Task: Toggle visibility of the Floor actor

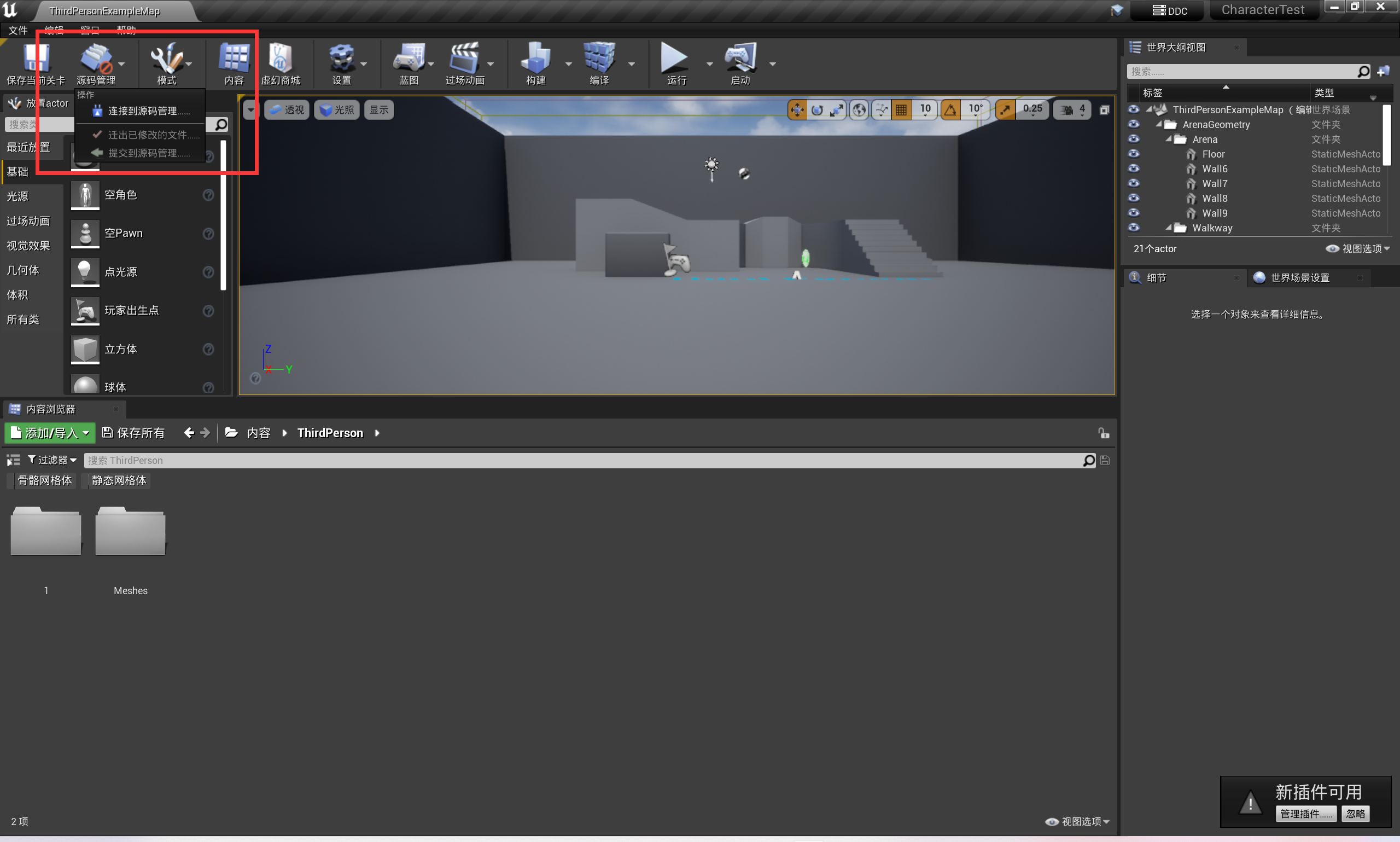Action: pyautogui.click(x=1134, y=154)
